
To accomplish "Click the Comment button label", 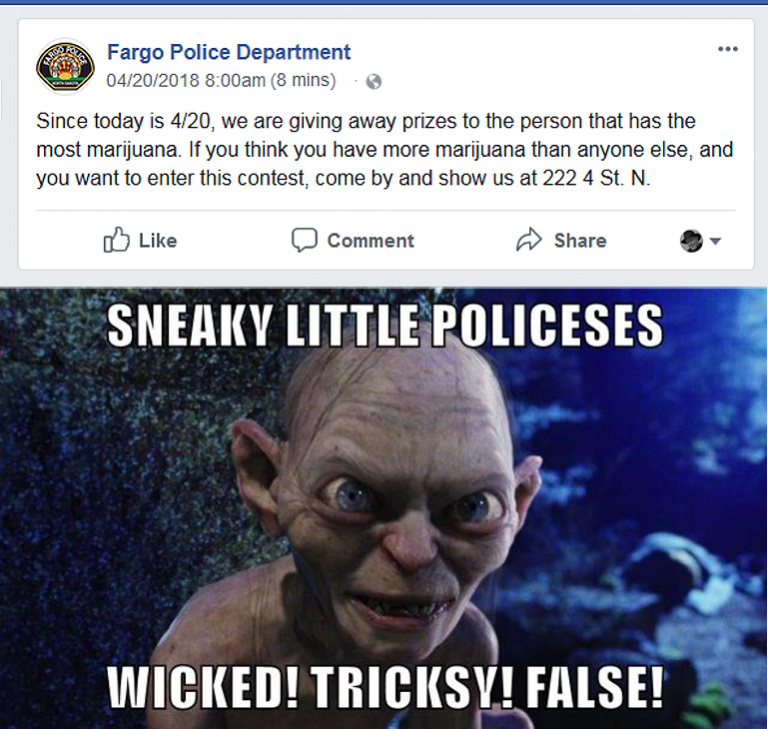I will pyautogui.click(x=370, y=241).
